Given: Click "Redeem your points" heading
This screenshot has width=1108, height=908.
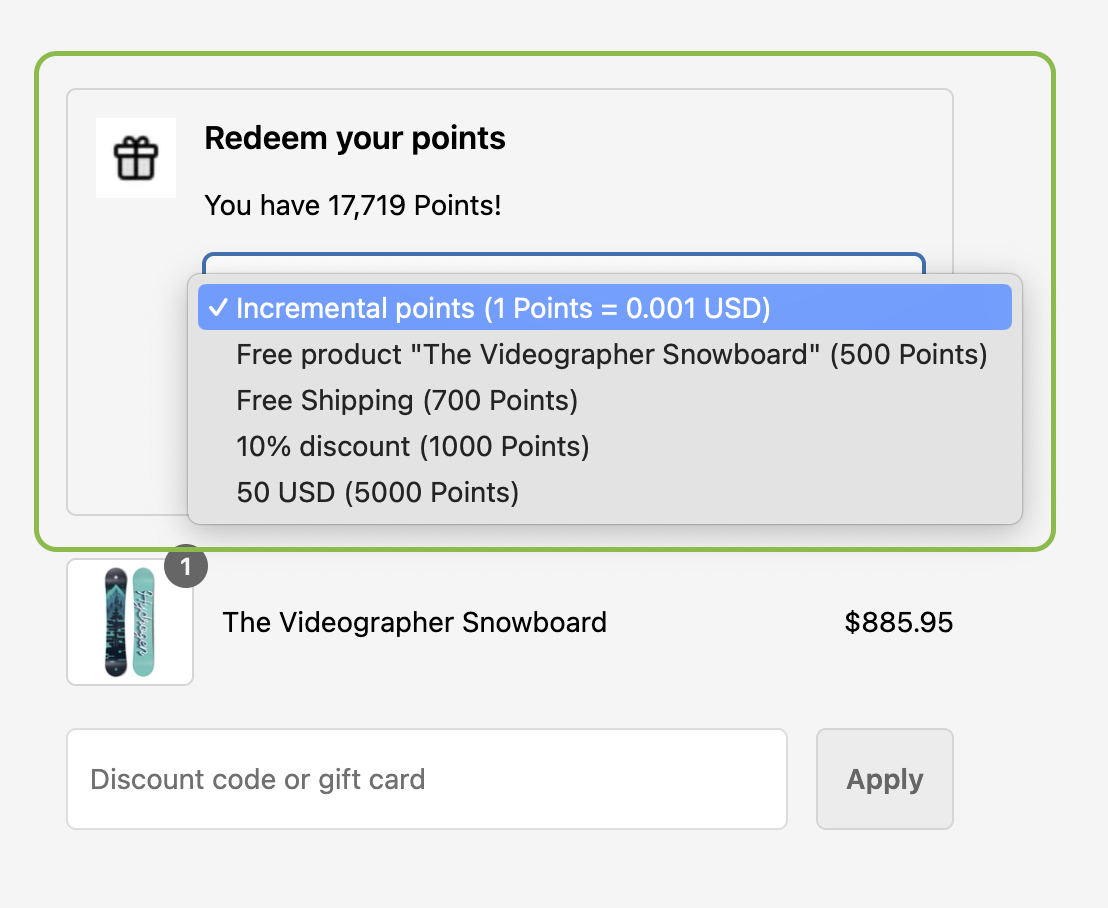Looking at the screenshot, I should point(355,138).
